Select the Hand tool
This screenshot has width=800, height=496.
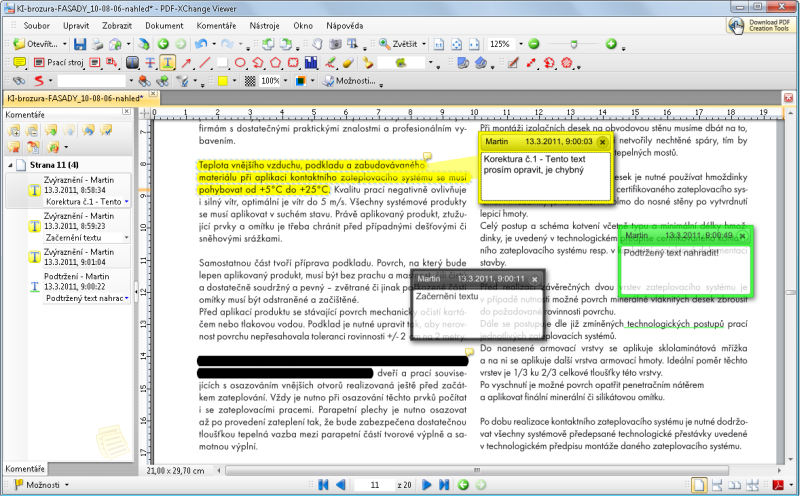tap(317, 44)
